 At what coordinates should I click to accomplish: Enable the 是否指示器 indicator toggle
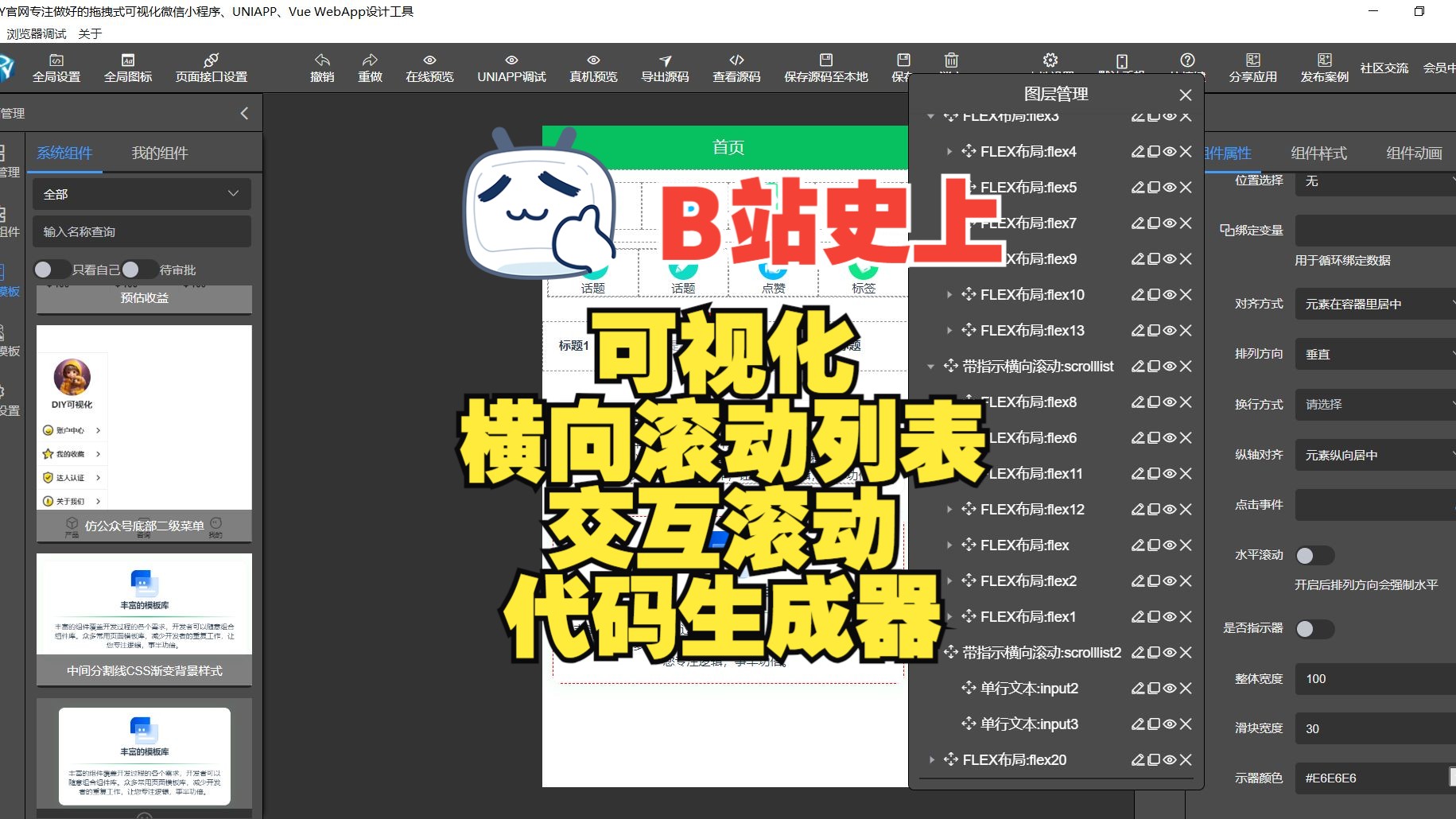coord(1314,628)
